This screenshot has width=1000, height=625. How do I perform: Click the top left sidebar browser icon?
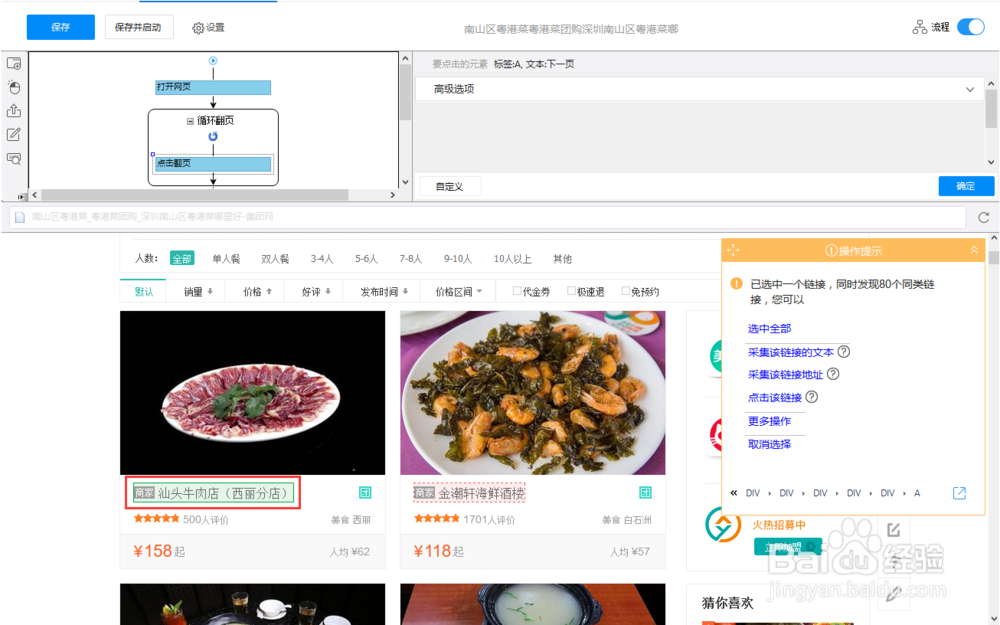[14, 63]
